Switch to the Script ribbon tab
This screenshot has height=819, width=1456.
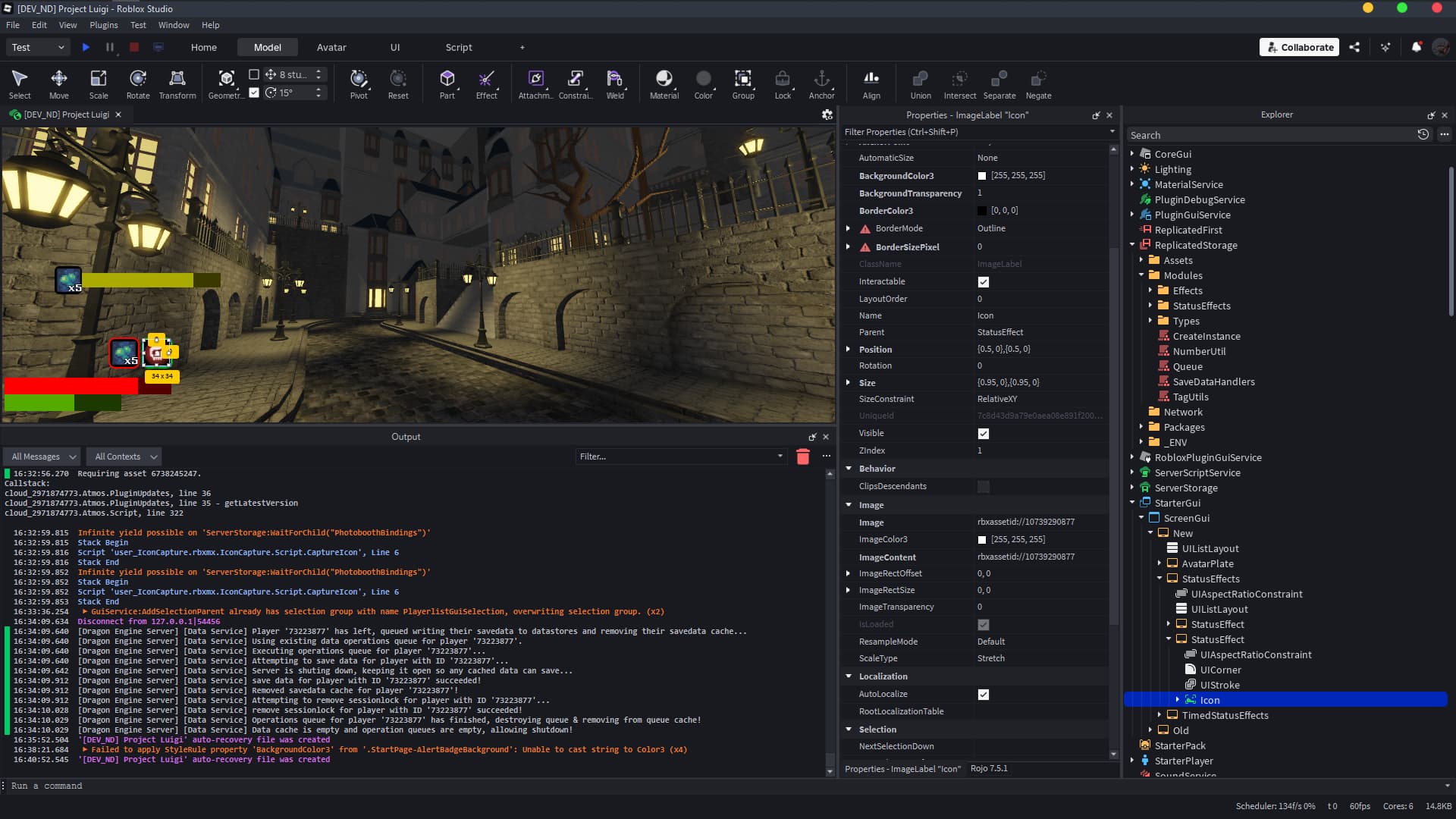pos(459,46)
